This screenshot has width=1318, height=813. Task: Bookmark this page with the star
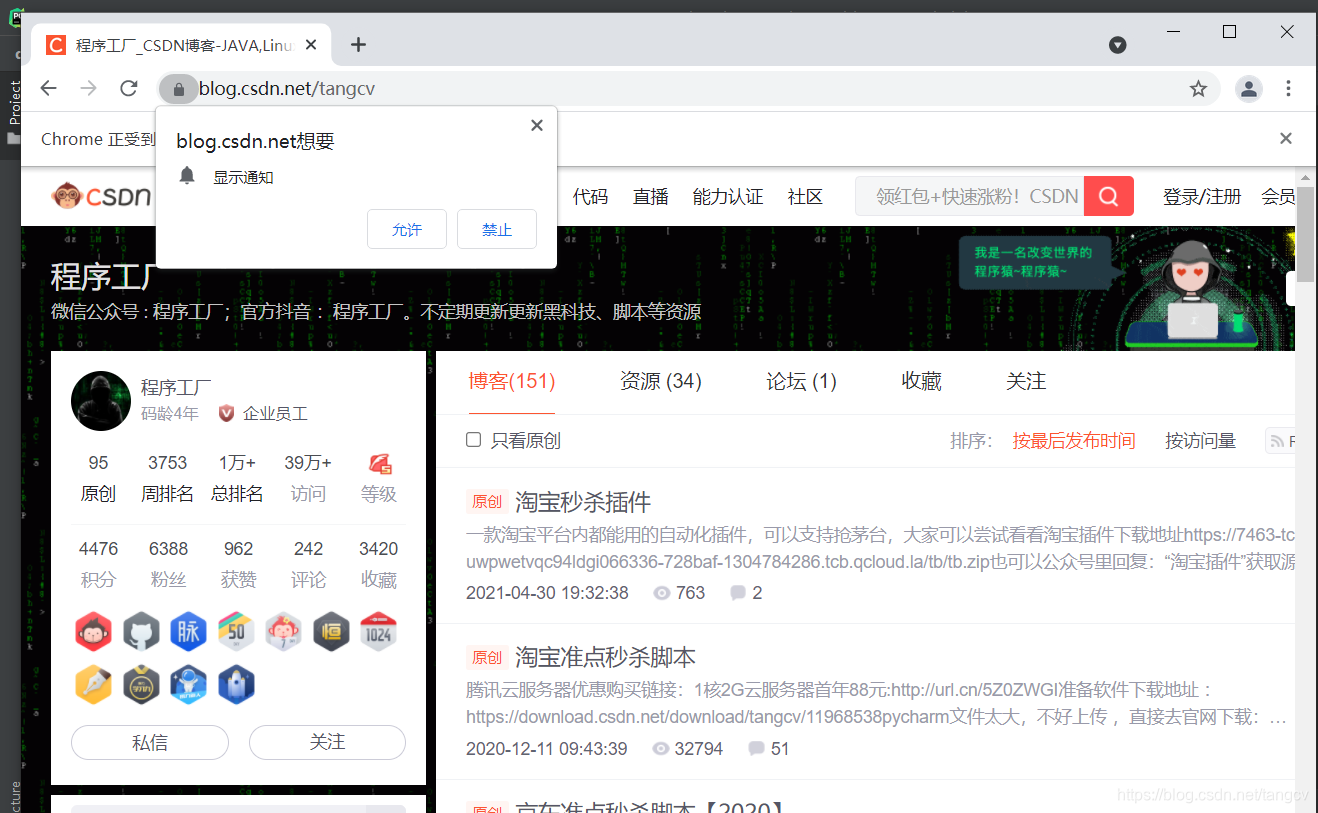(x=1198, y=89)
